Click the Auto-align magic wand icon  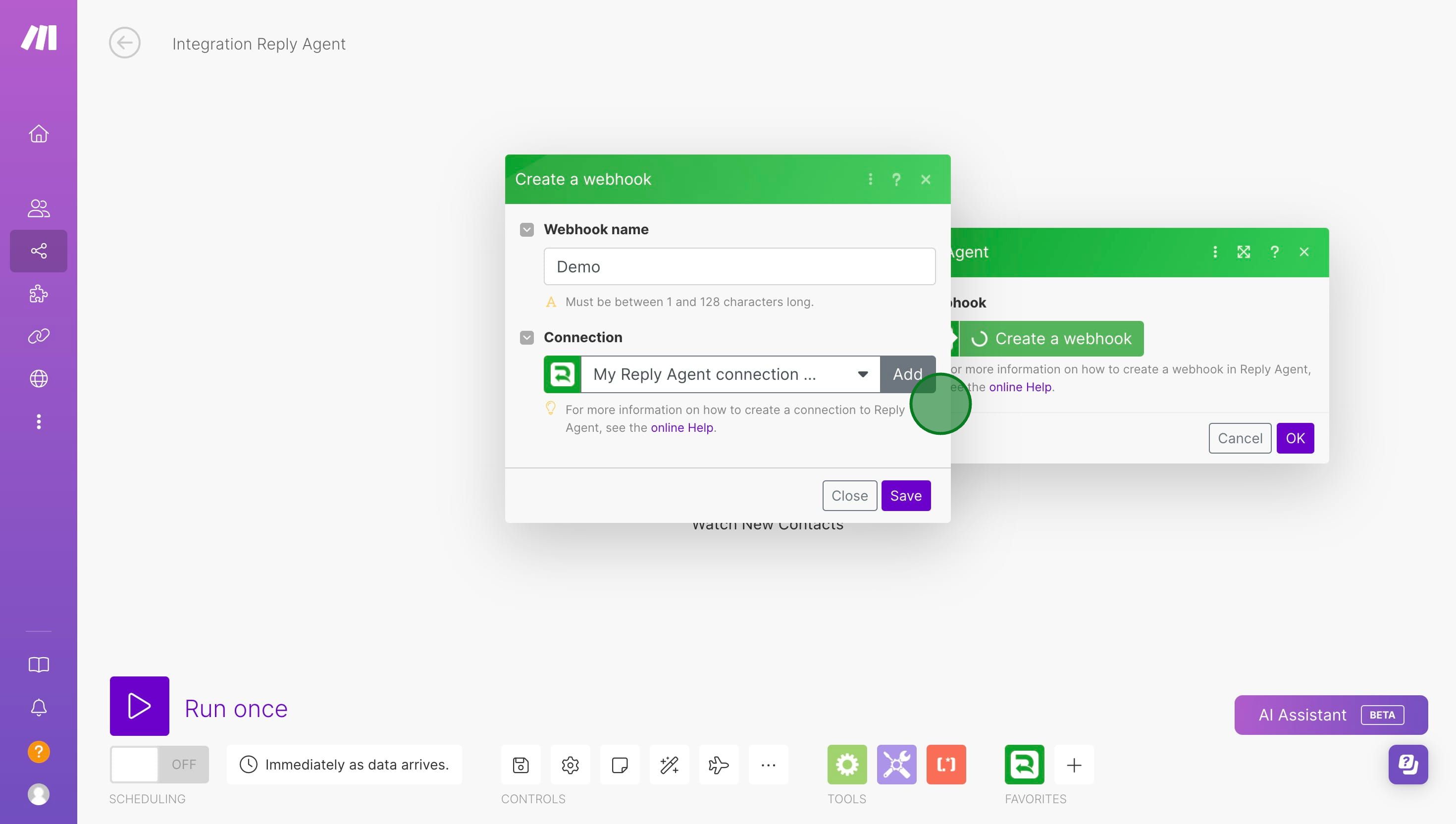pyautogui.click(x=670, y=765)
